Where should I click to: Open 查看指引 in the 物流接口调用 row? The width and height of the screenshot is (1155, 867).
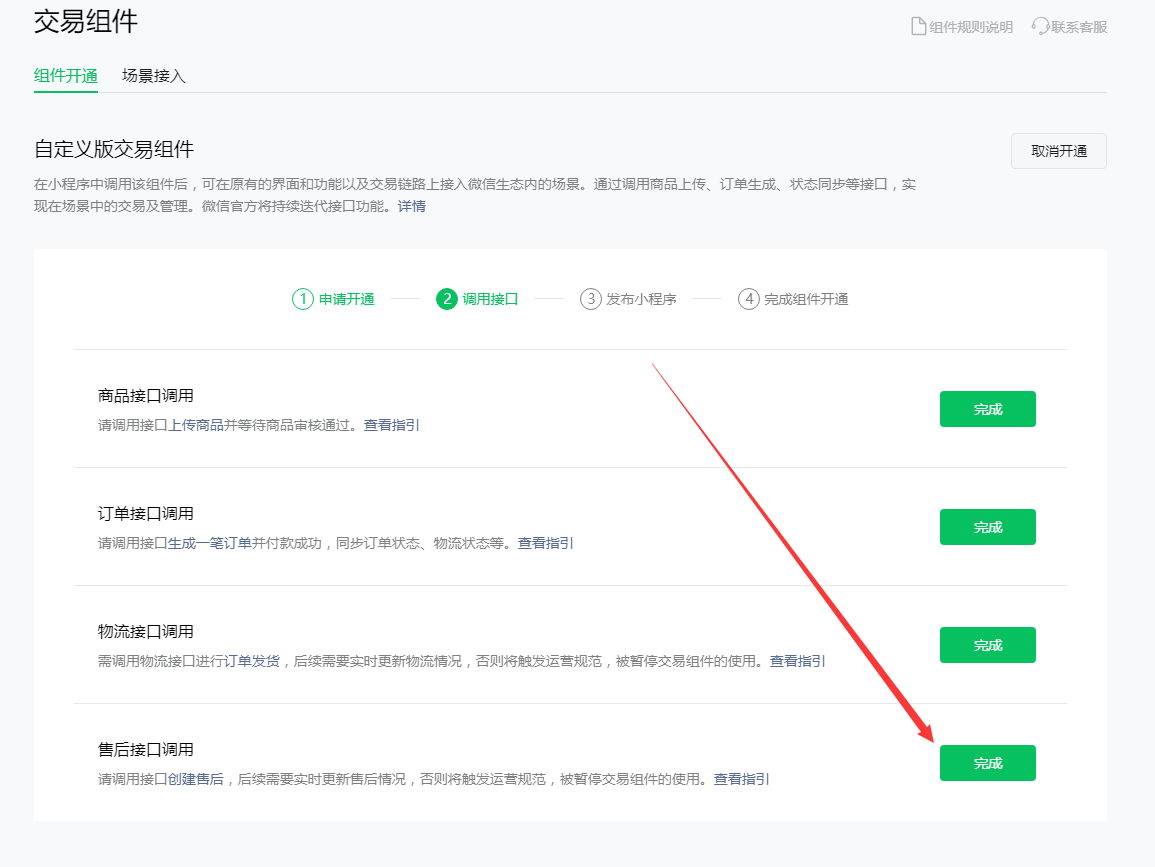point(797,661)
